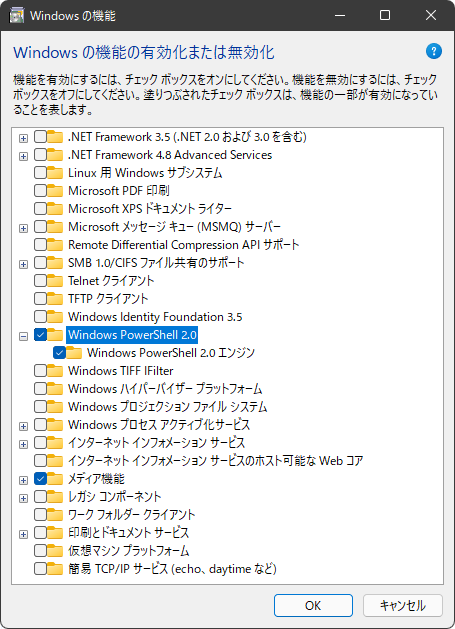Click the help question mark icon

tap(434, 51)
